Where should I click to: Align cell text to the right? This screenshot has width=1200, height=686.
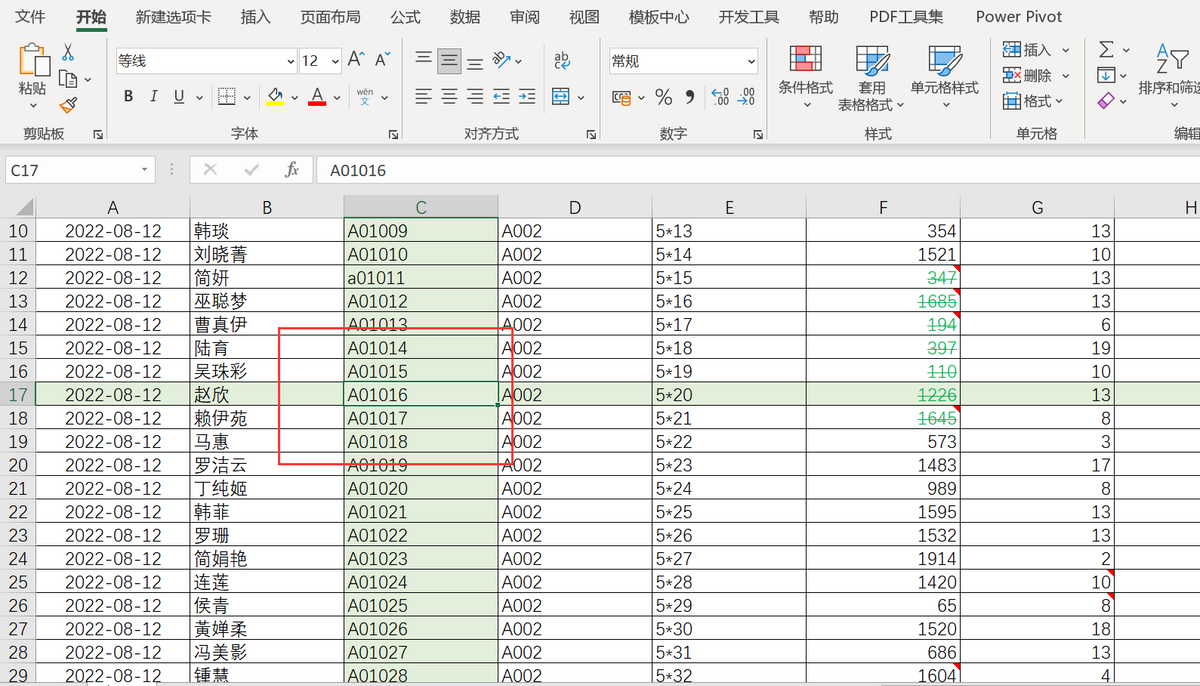[475, 97]
